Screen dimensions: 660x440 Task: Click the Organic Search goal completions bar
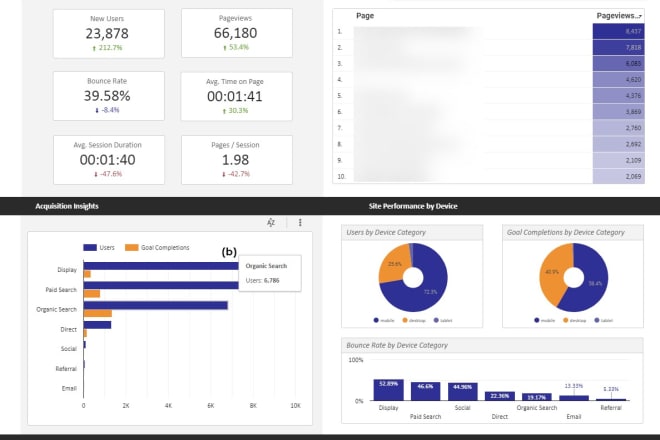(x=98, y=313)
